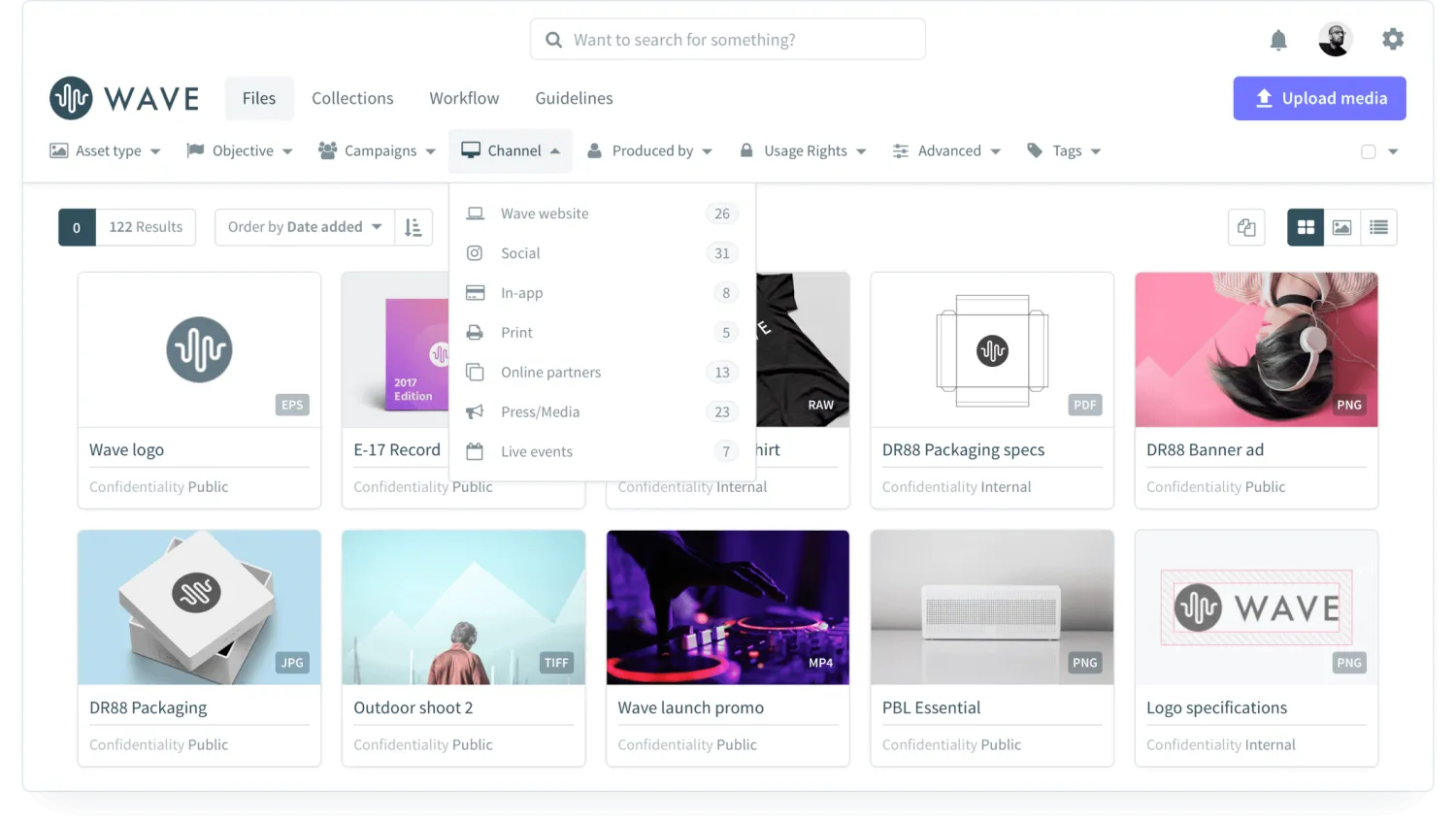The image size is (1456, 820).
Task: Click the Print printer icon
Action: (475, 333)
